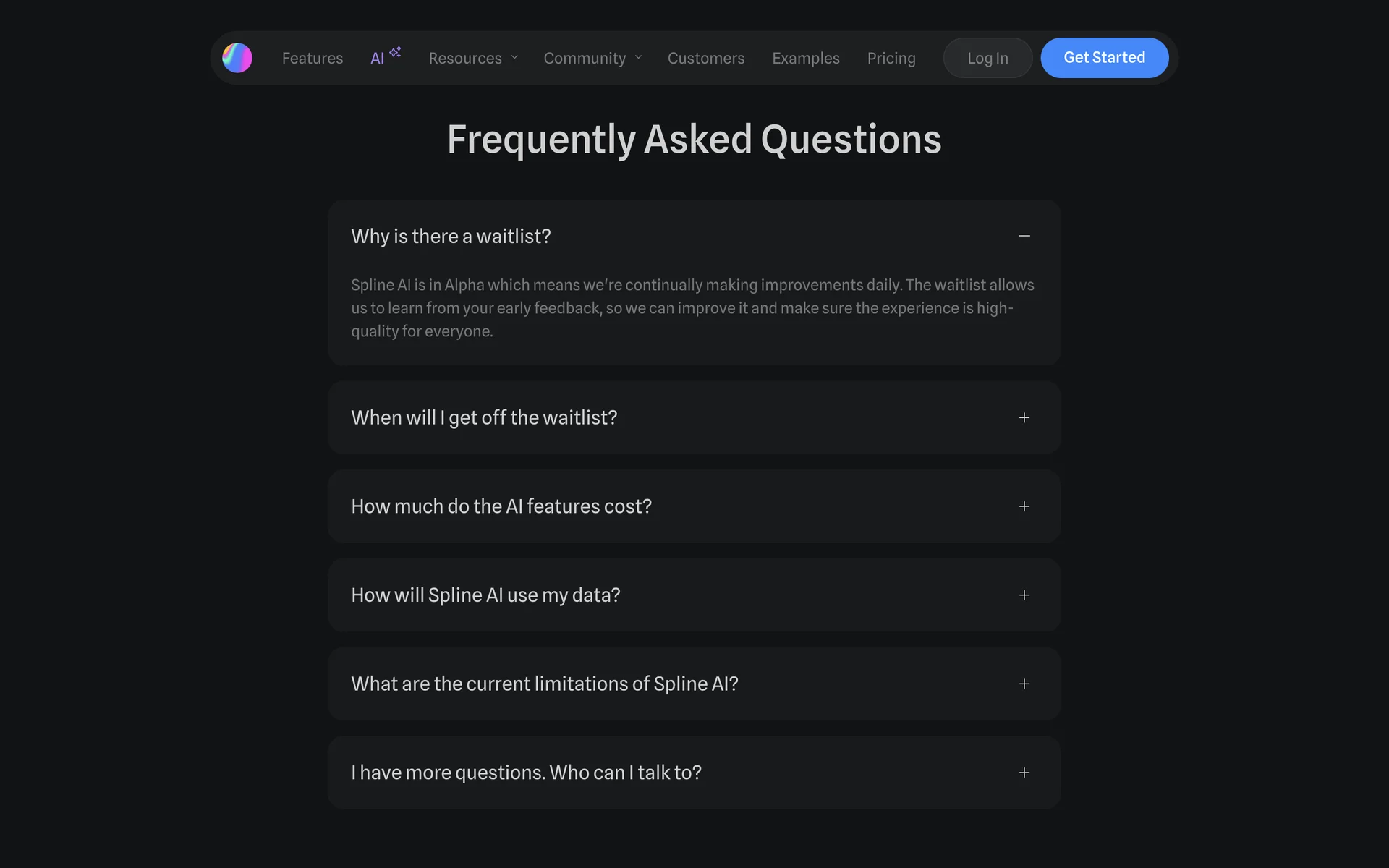Image resolution: width=1389 pixels, height=868 pixels.
Task: Click the Log In button
Action: (x=987, y=58)
